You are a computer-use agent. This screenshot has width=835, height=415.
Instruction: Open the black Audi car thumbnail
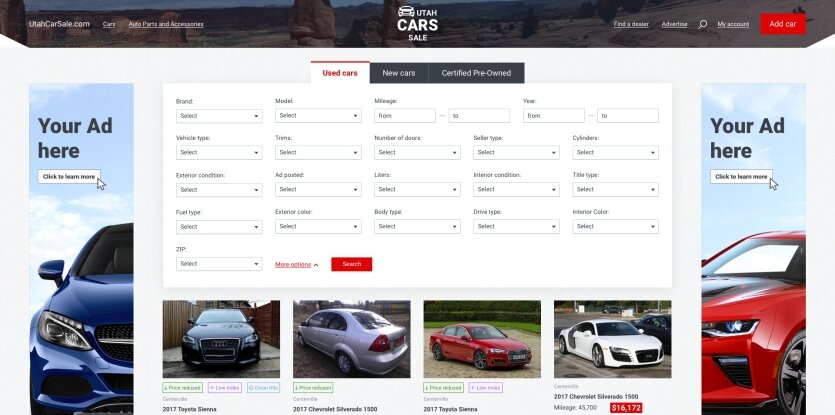(221, 339)
